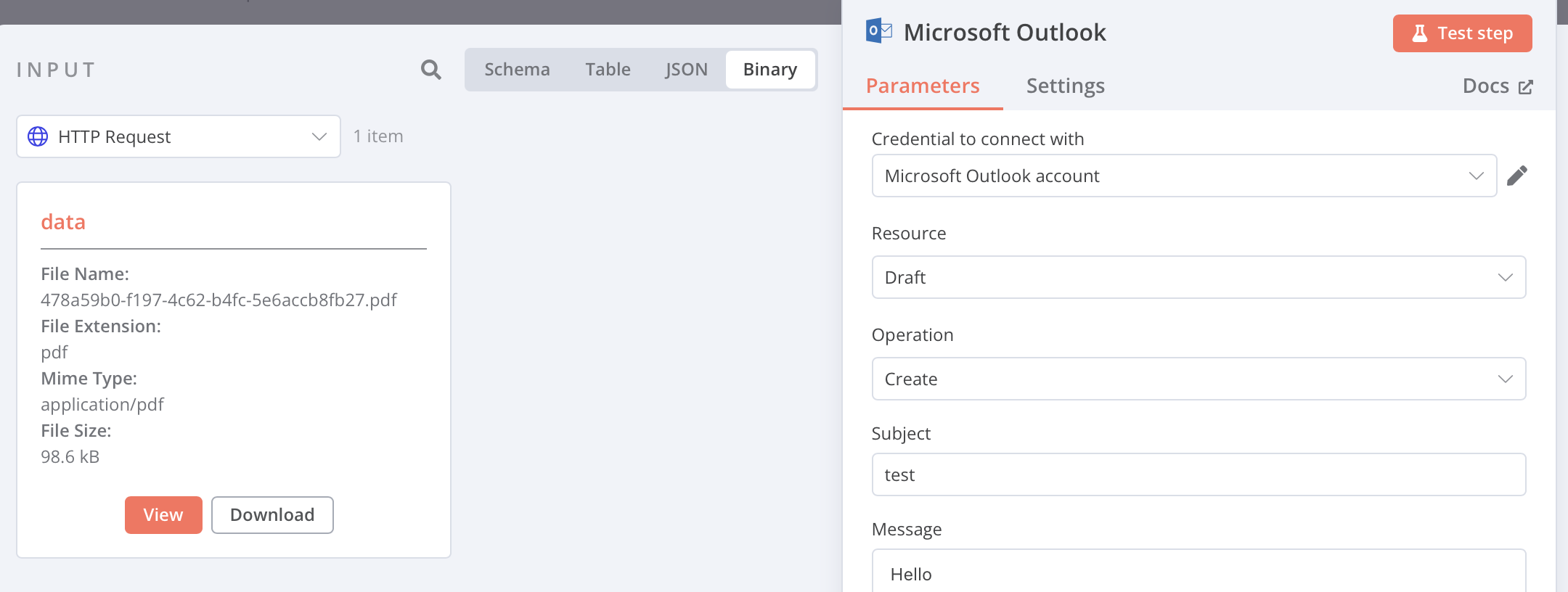Open the Parameters tab
The image size is (1568, 592).
(x=923, y=86)
